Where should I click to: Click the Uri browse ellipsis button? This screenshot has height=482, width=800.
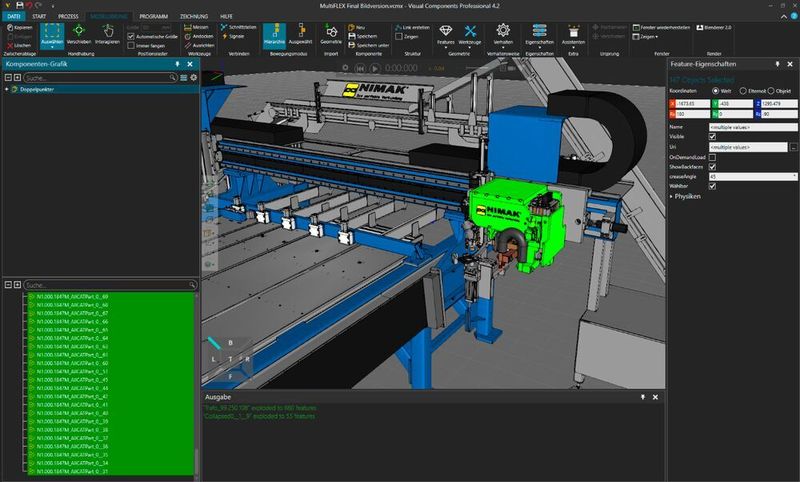[x=794, y=147]
